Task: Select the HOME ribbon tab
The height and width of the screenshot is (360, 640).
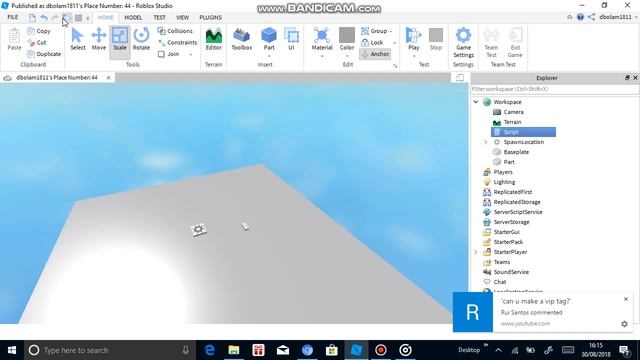Action: 105,18
